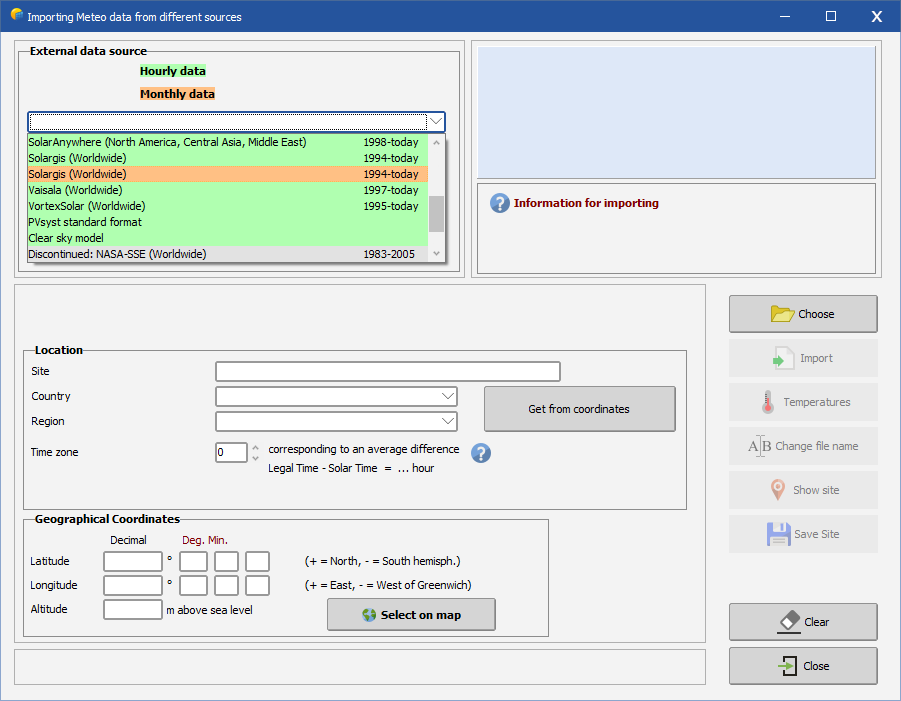Image resolution: width=901 pixels, height=701 pixels.
Task: Select Discontinued: NASA-SSE (Worldwide) entry
Action: (228, 254)
